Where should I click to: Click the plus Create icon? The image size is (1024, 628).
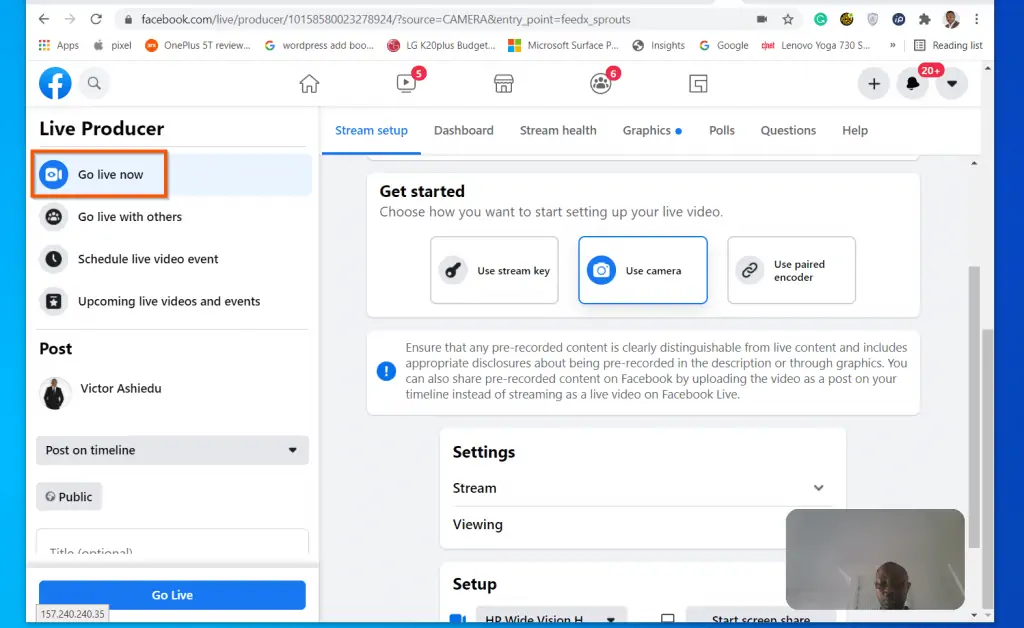coord(874,84)
